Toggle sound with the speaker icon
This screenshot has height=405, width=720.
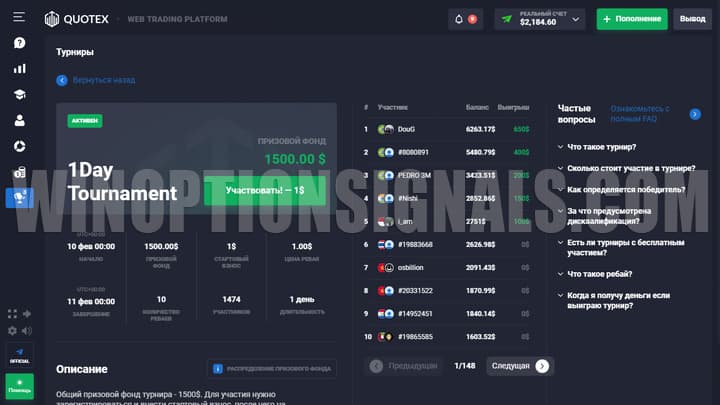(x=26, y=331)
